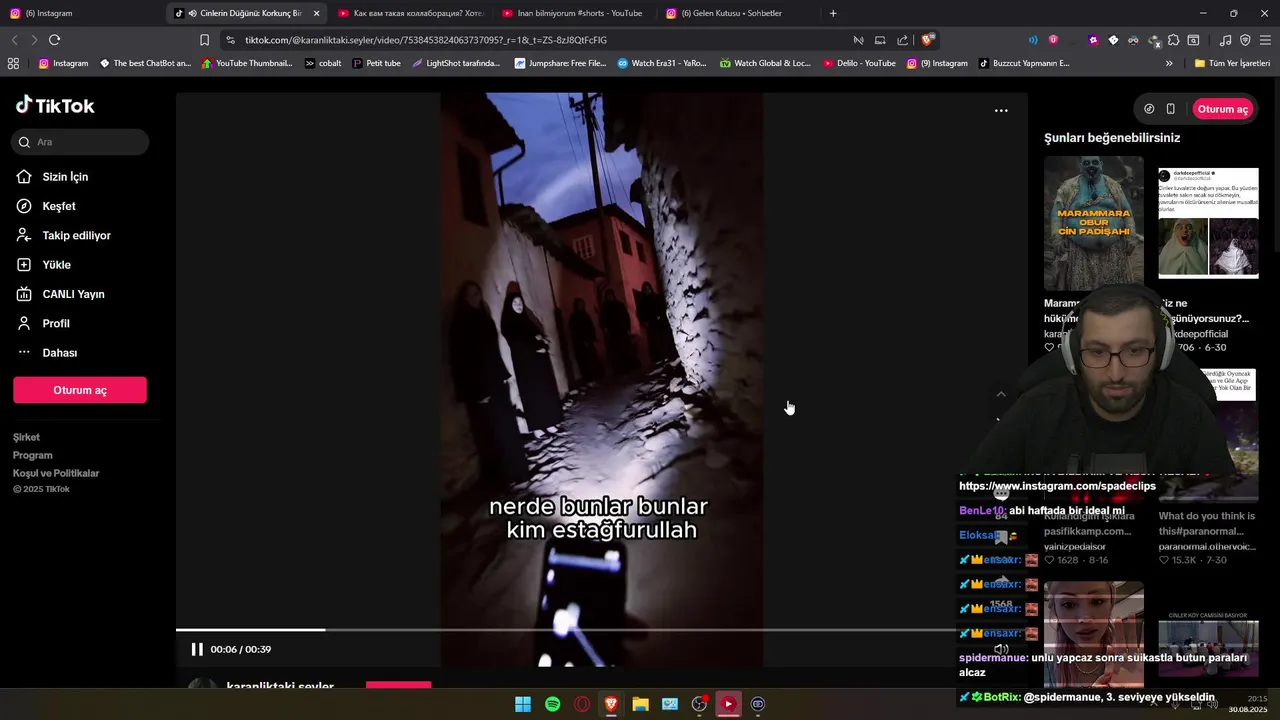Open Brave browser in taskbar
Viewport: 1280px width, 720px height.
click(611, 704)
